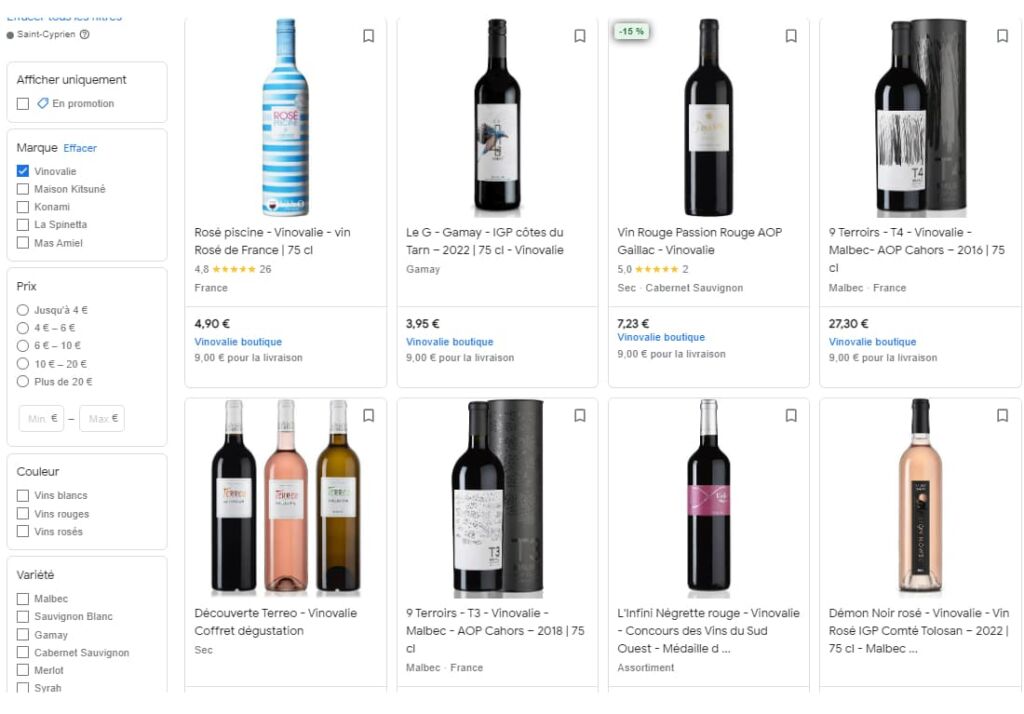Save the Démon Noir rosé wine
Screen dimensions: 1024x714
(1002, 416)
